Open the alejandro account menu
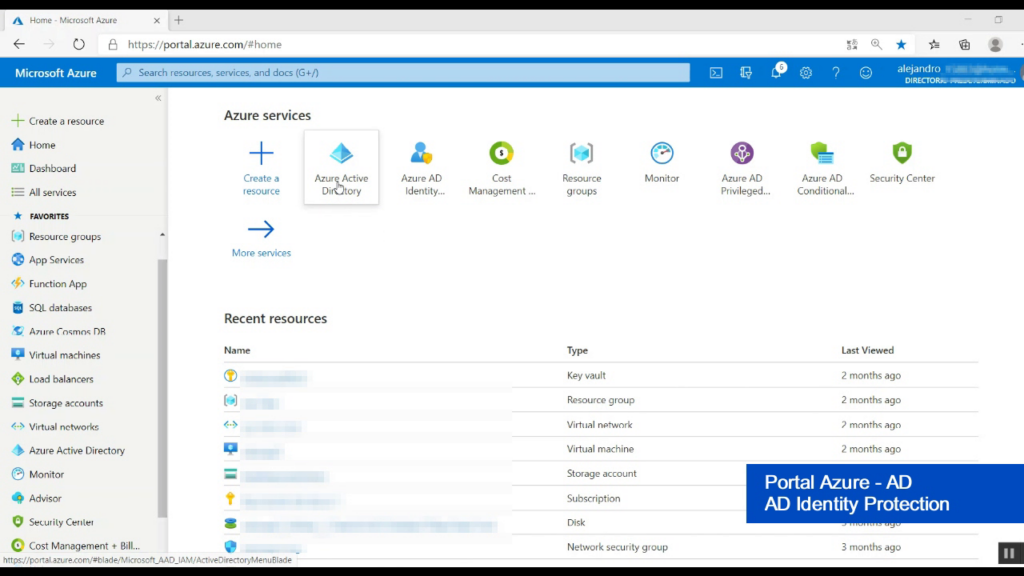The height and width of the screenshot is (576, 1024). click(x=956, y=73)
